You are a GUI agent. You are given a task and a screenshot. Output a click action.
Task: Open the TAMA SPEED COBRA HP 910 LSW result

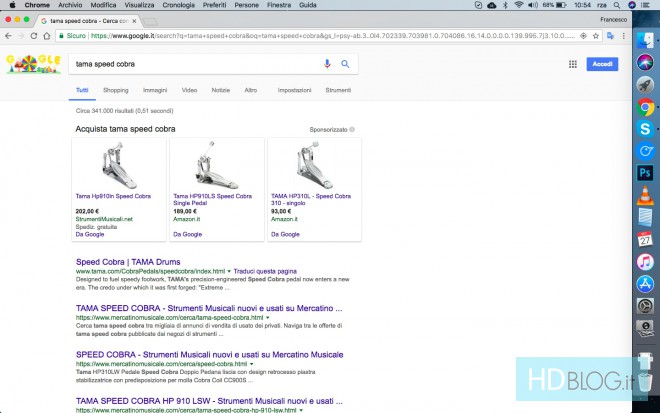(x=209, y=401)
